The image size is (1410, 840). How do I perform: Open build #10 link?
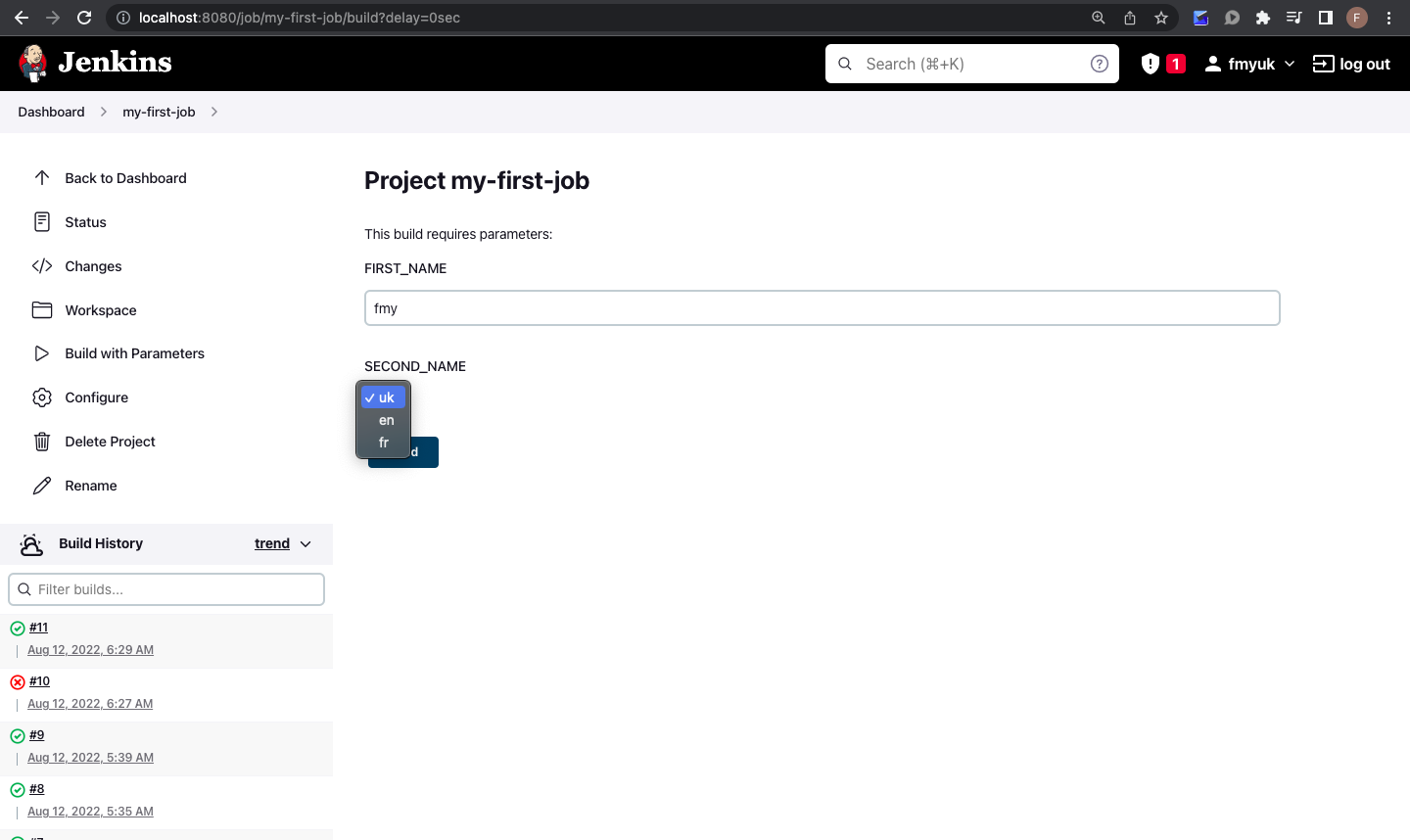pos(39,681)
